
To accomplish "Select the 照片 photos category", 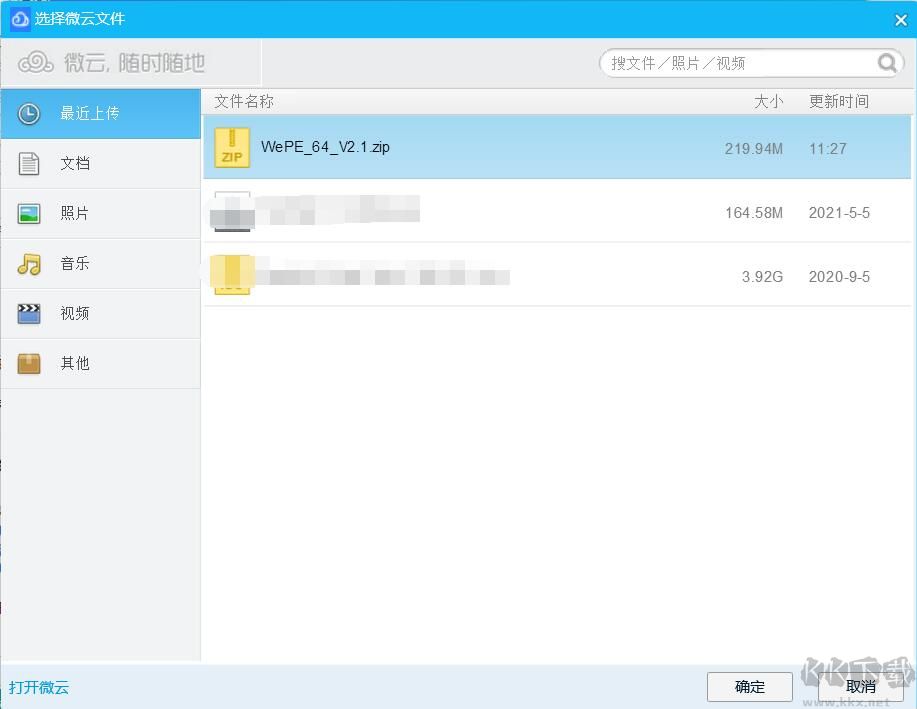I will point(101,214).
